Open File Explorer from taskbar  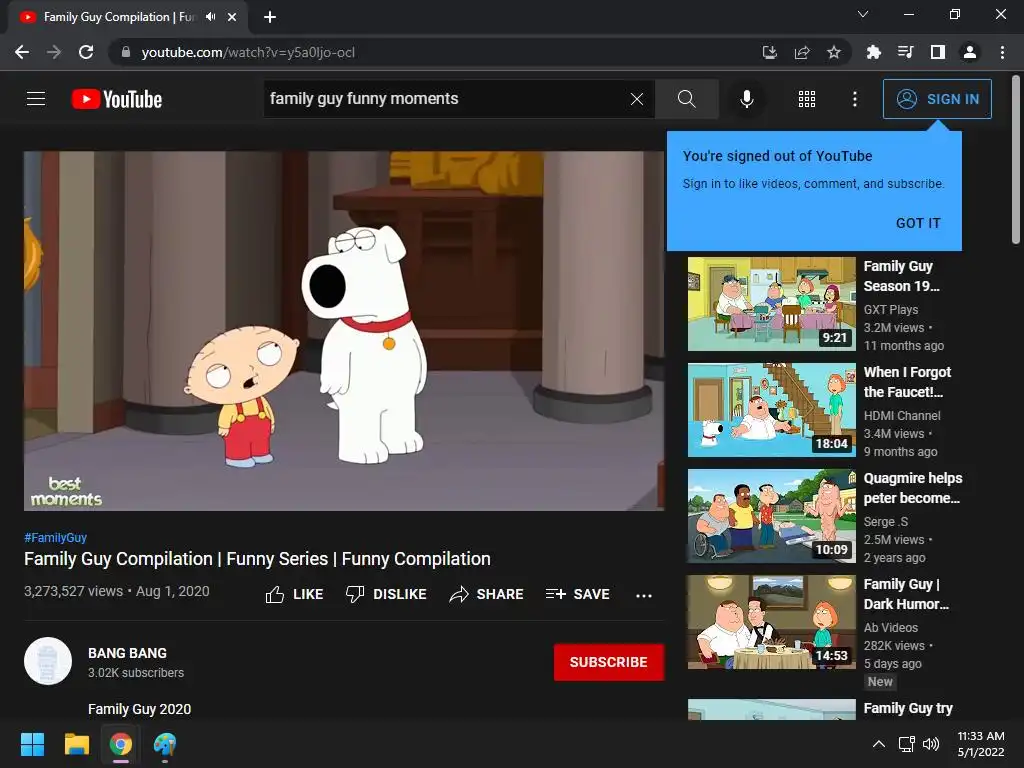(x=76, y=744)
